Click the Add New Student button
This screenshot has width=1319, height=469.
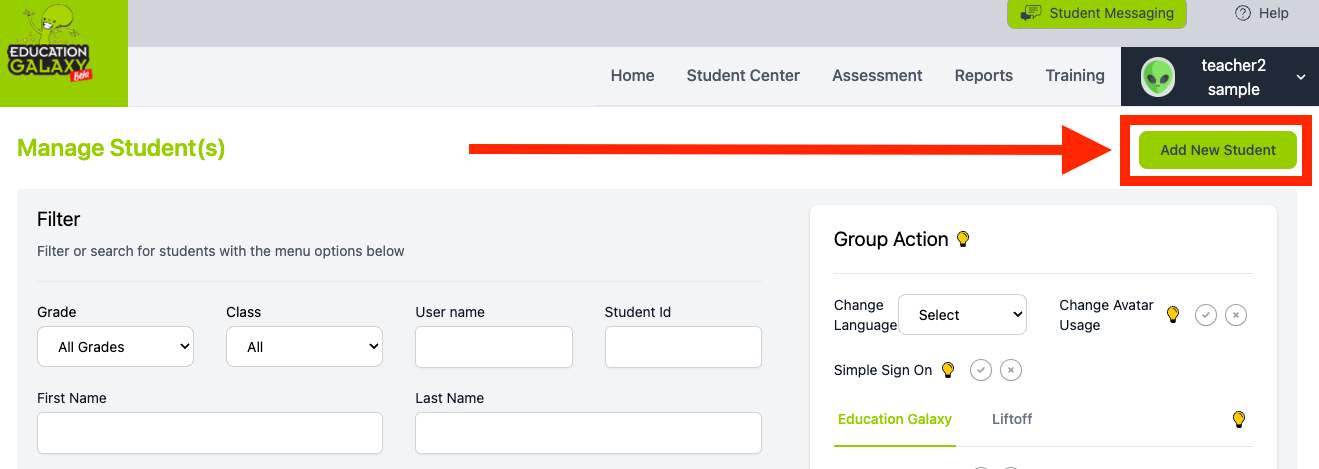[1218, 150]
